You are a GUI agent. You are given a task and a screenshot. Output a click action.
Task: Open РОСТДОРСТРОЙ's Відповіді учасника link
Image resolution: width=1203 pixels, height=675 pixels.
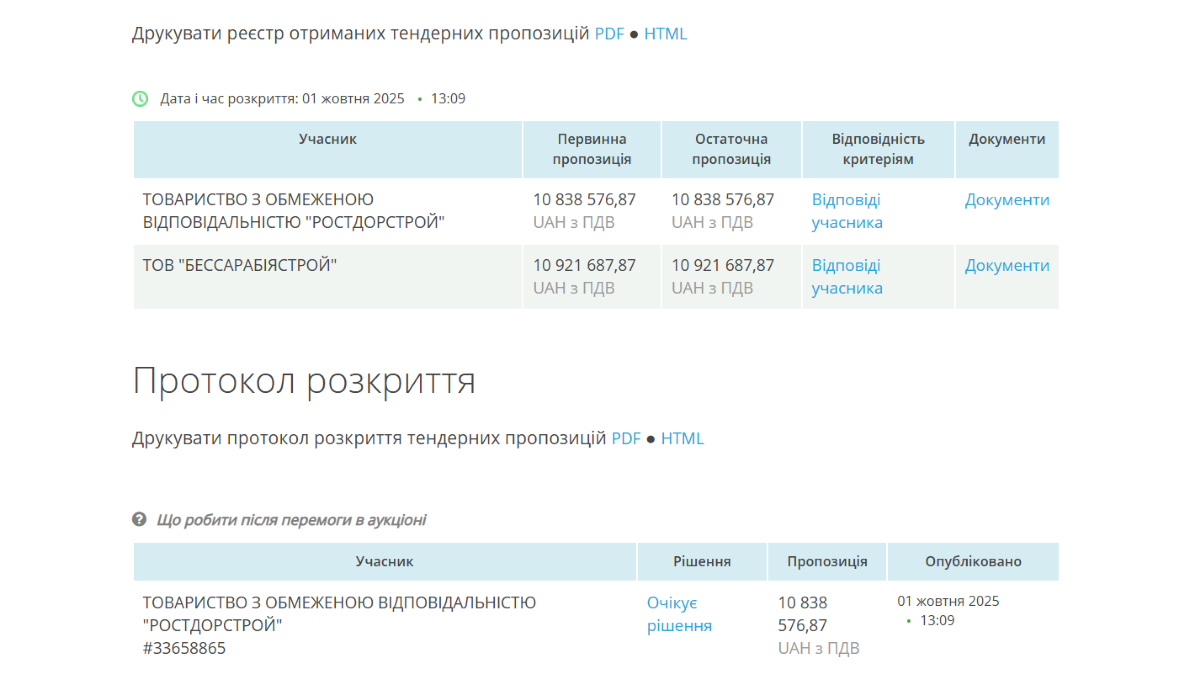click(x=846, y=211)
